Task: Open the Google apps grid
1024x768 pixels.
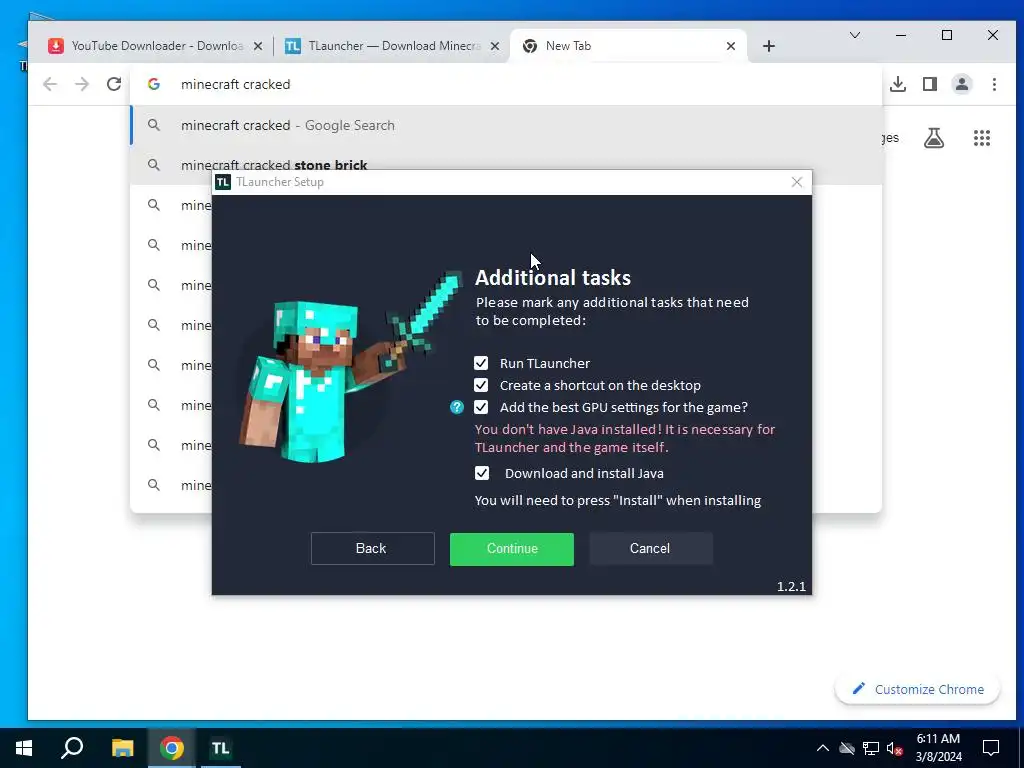Action: pyautogui.click(x=982, y=138)
